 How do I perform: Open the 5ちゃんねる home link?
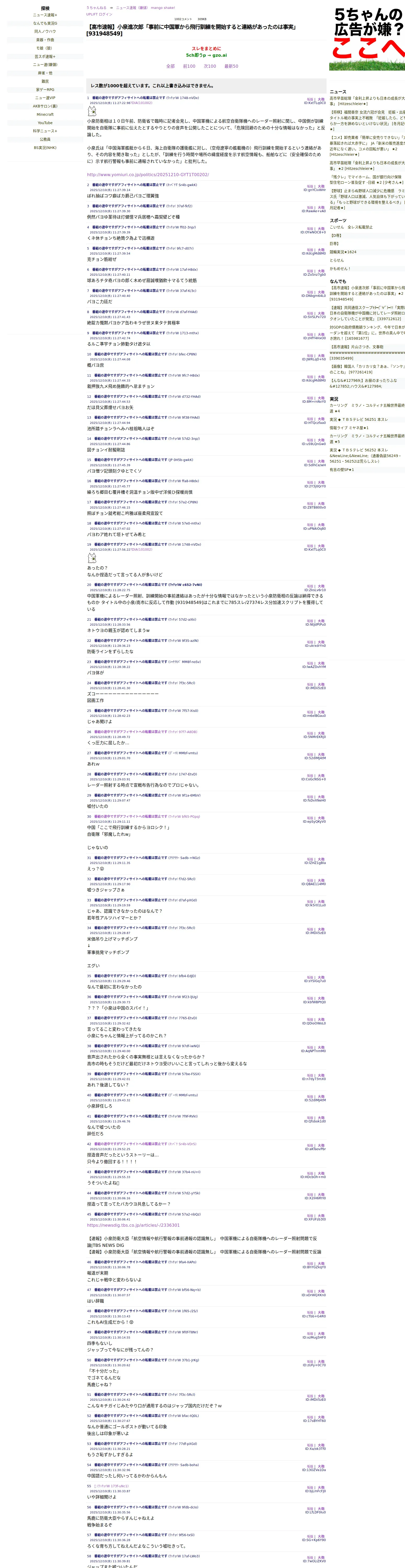[96, 8]
